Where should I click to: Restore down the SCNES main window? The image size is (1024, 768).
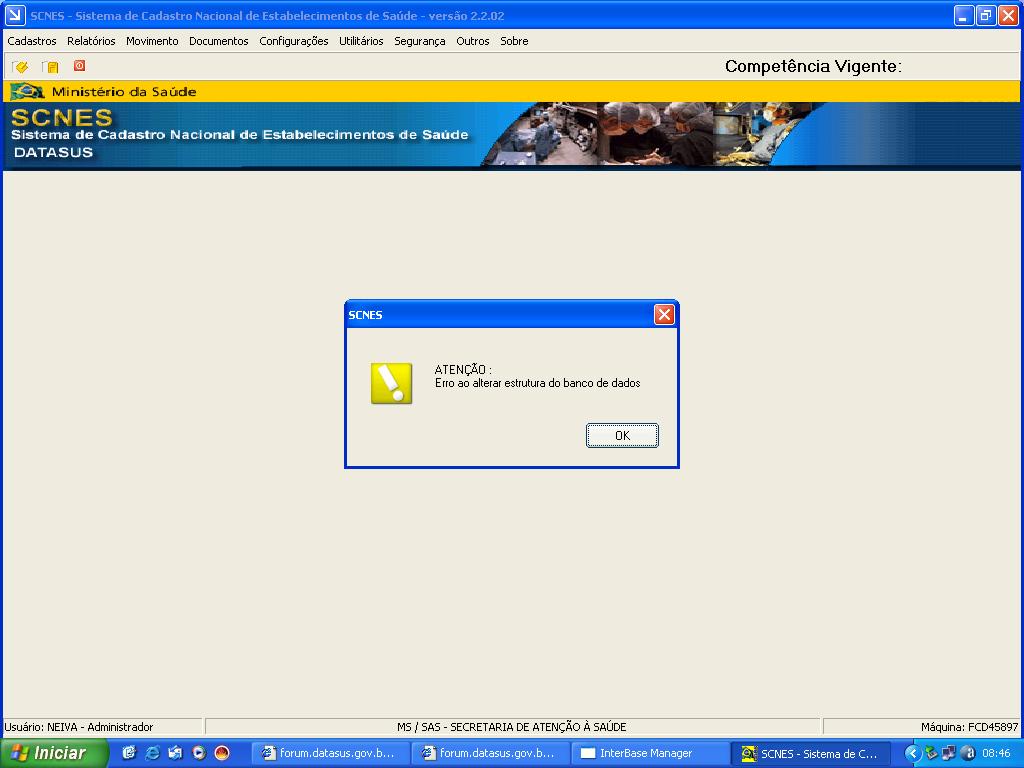pos(986,15)
